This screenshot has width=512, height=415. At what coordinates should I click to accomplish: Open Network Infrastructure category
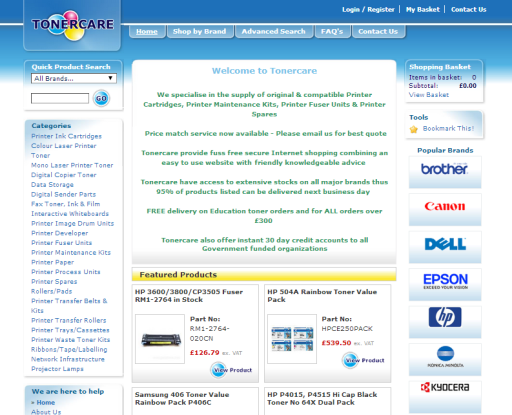68,359
